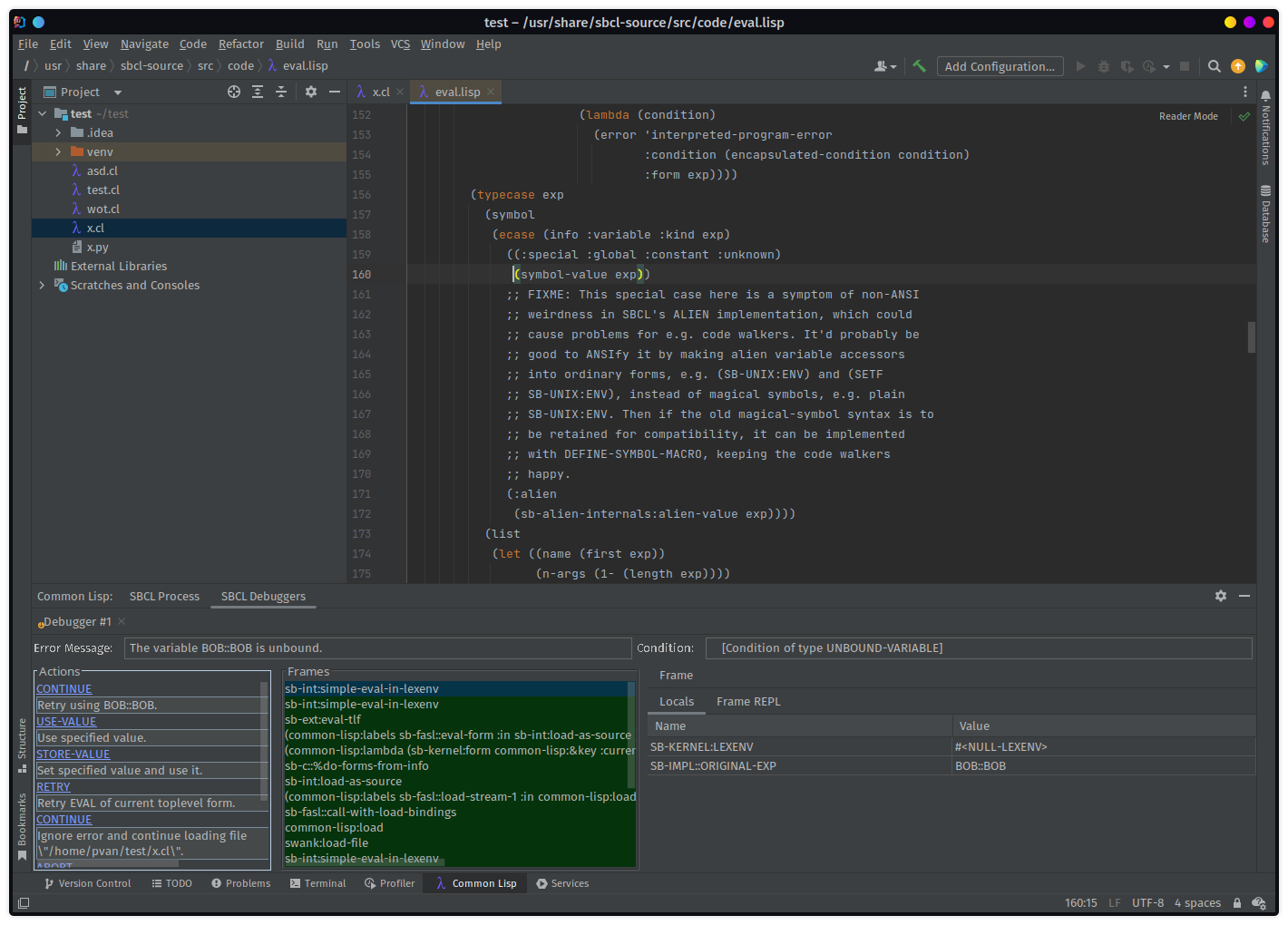
Task: Open editor tabs more-options menu
Action: 1244,92
